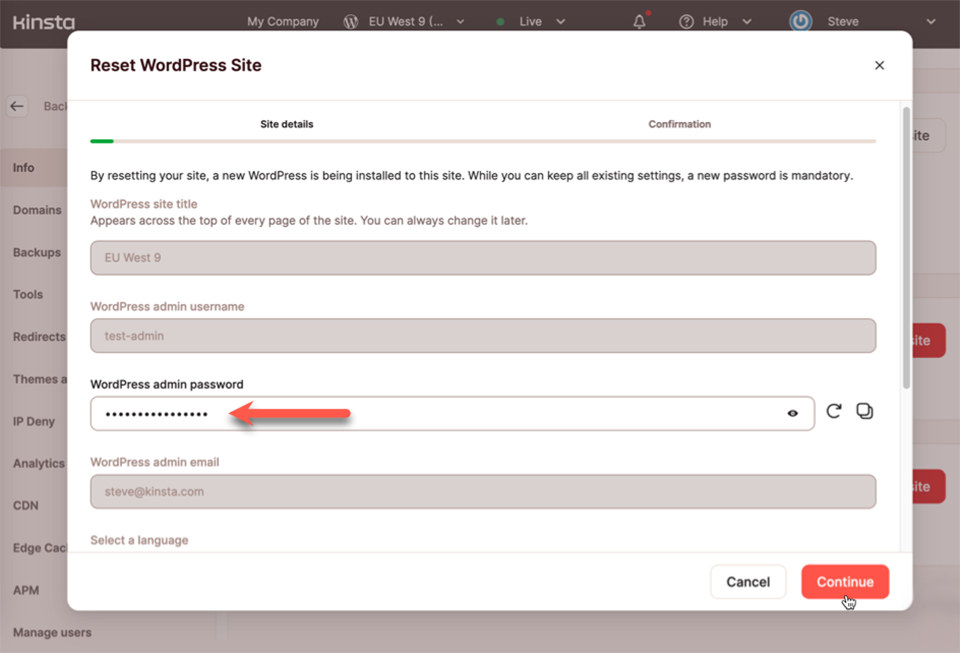
Task: Reveal the password with the eye icon
Action: (x=792, y=413)
